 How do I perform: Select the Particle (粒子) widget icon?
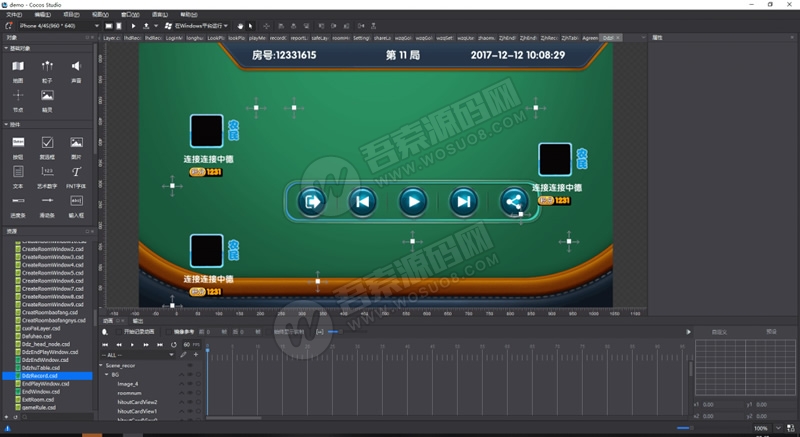pos(47,67)
